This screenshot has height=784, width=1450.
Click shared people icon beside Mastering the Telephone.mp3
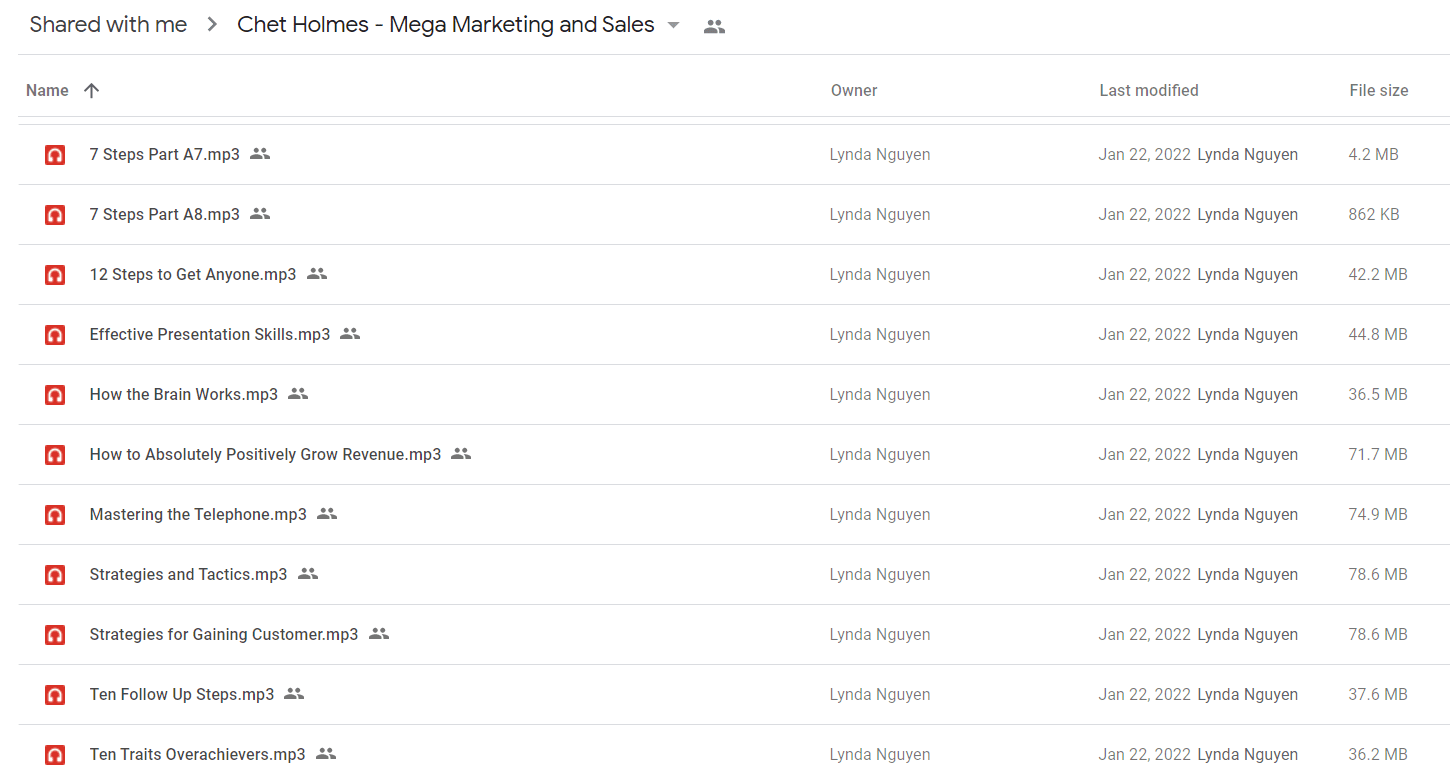[327, 514]
